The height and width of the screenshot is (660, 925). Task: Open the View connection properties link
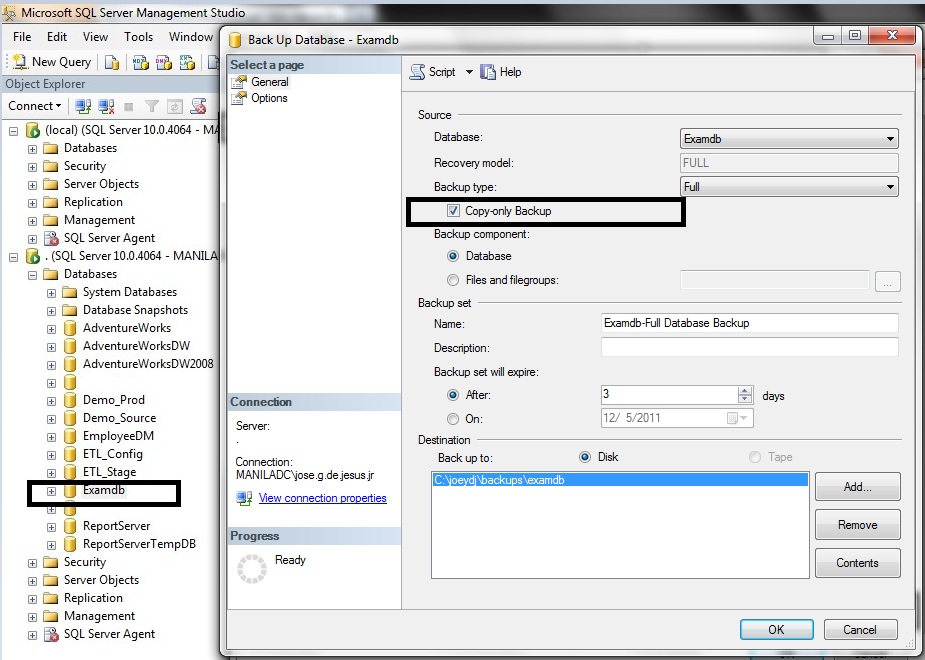point(323,498)
